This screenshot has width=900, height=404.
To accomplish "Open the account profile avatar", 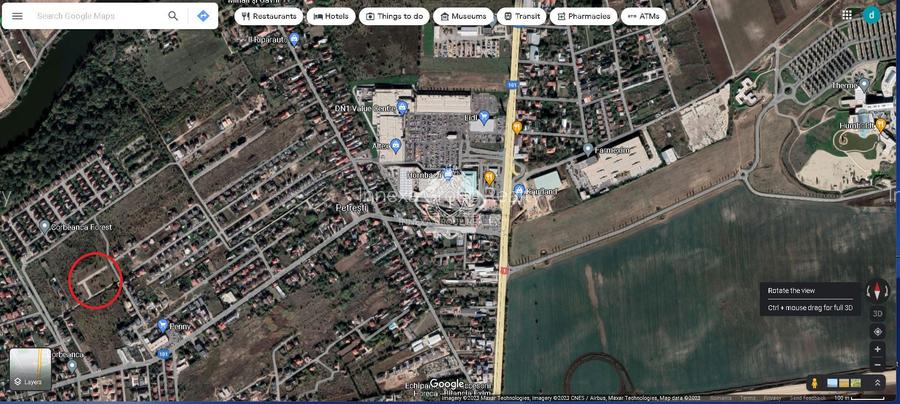I will [x=872, y=15].
